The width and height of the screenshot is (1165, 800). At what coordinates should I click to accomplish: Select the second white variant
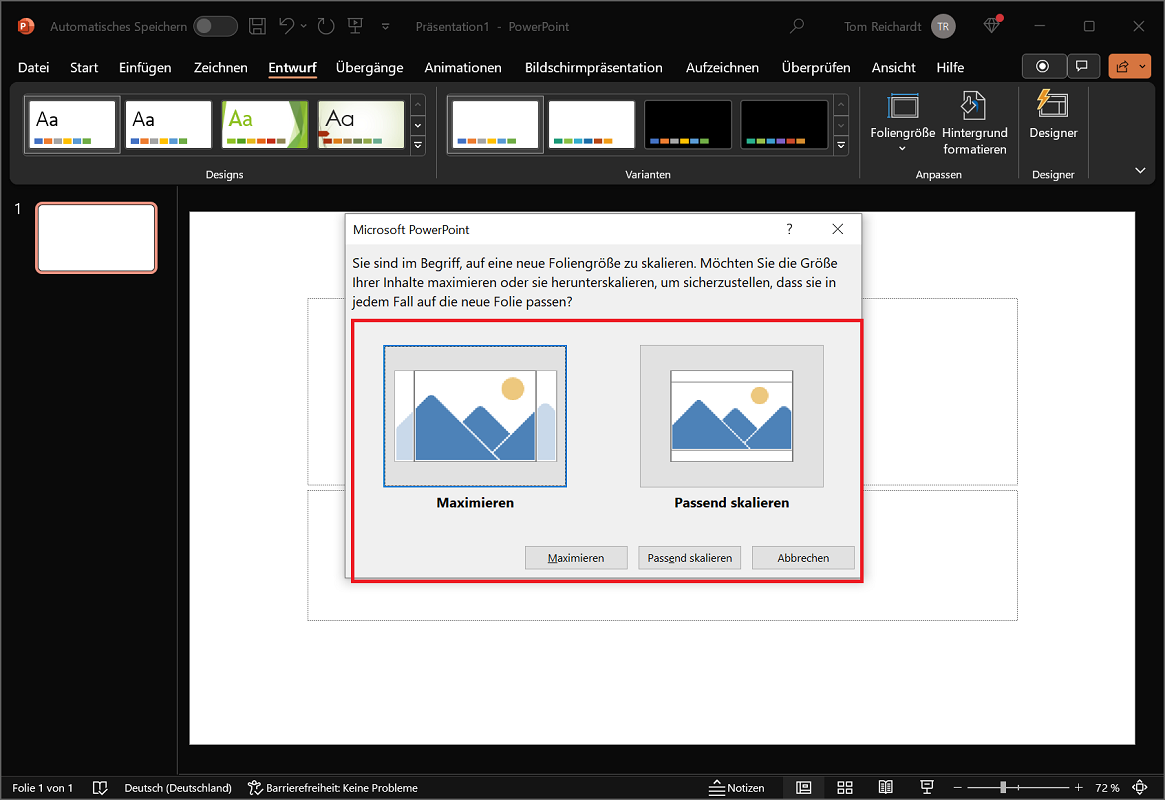(591, 125)
